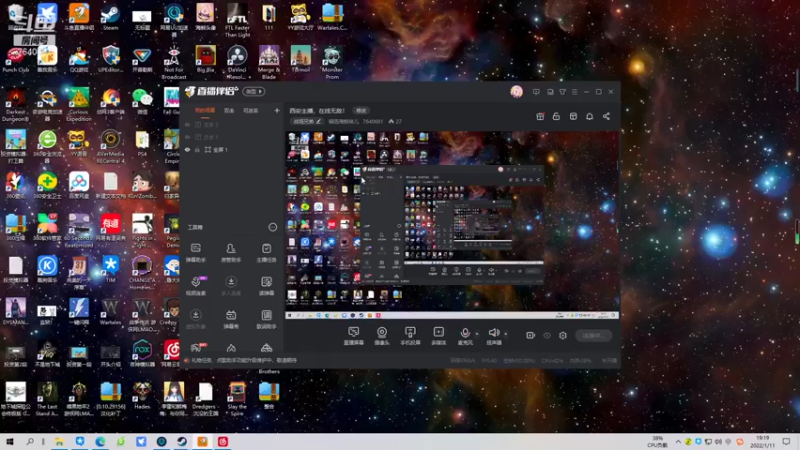
Task: Add 多媒体 multimedia source
Action: click(x=438, y=336)
